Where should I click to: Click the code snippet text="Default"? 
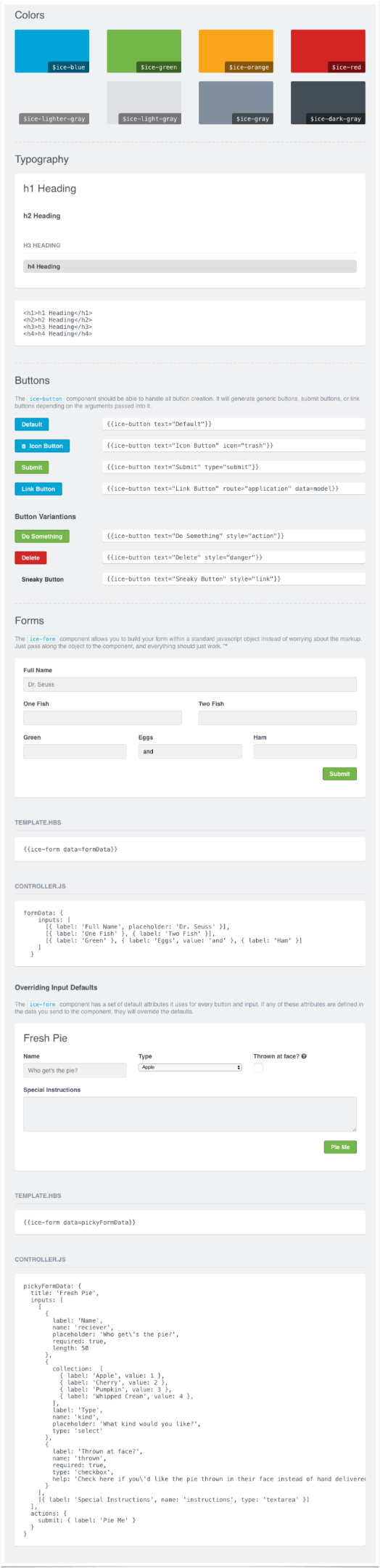tap(234, 424)
